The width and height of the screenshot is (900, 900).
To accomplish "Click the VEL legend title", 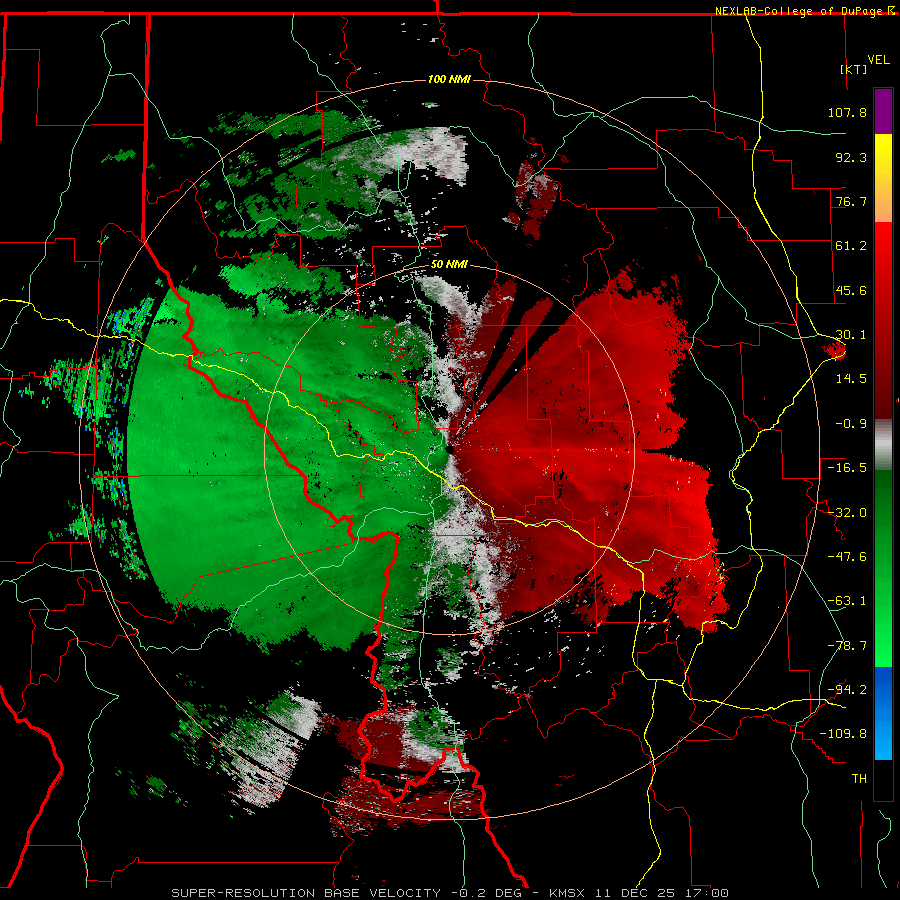I will click(x=879, y=60).
